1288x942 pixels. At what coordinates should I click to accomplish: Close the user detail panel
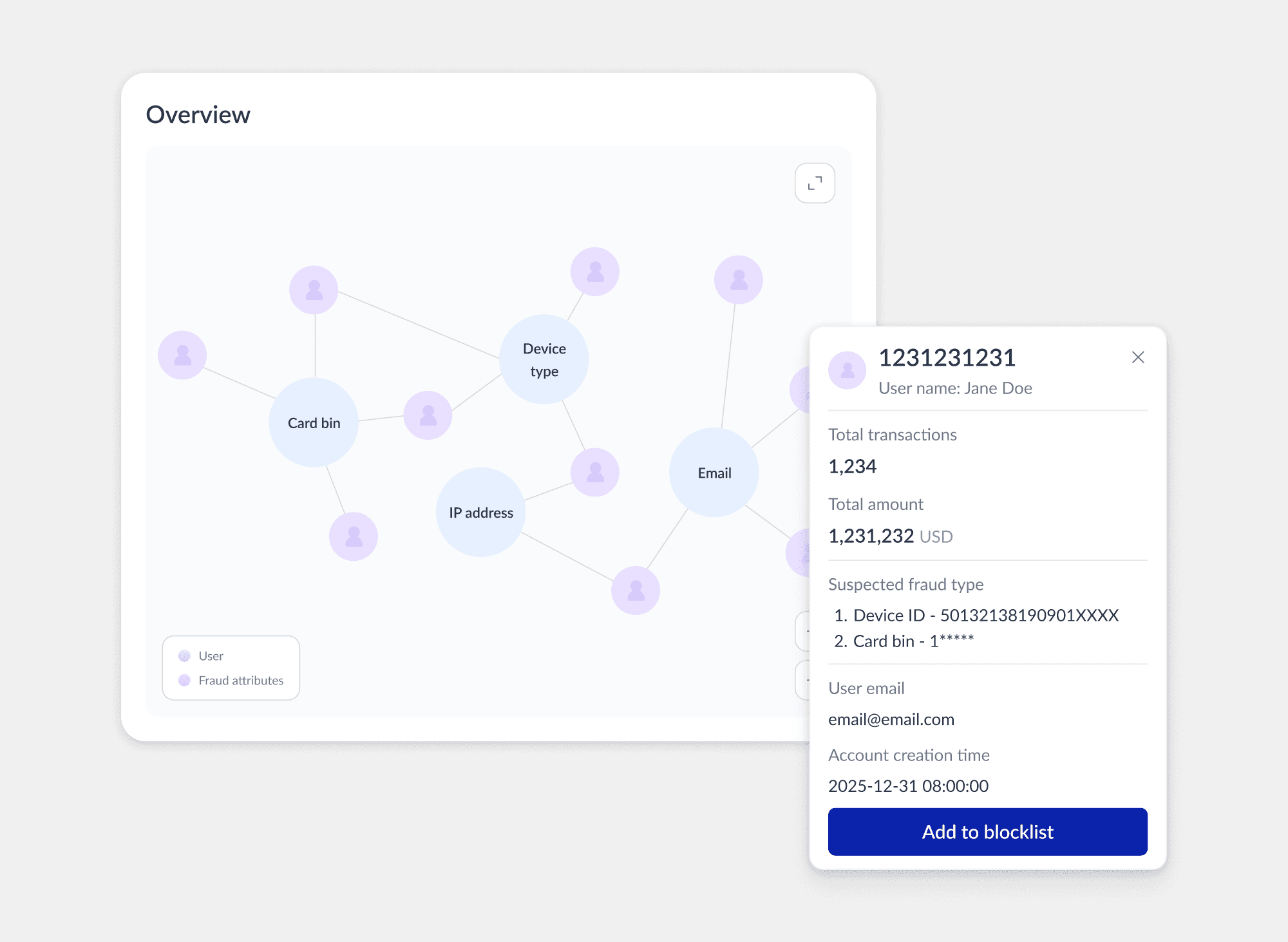(x=1138, y=357)
